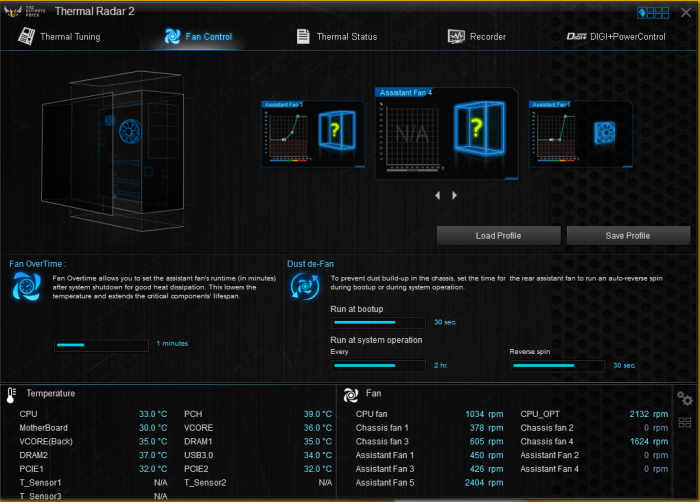700x502 pixels.
Task: Click the Assistant Fan 4 N/A graph
Action: point(411,136)
